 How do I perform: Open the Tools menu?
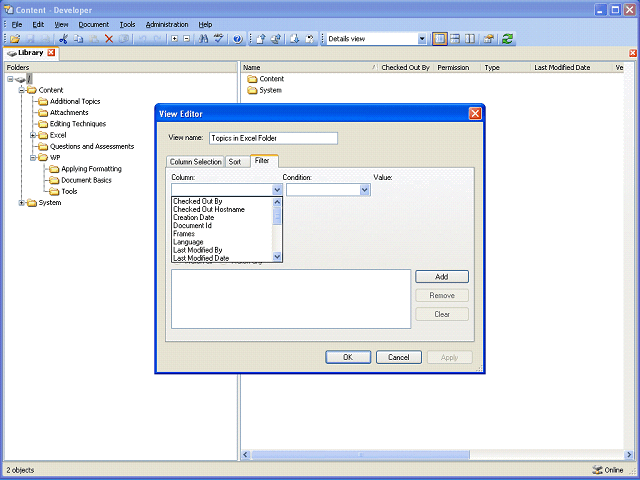coord(127,24)
